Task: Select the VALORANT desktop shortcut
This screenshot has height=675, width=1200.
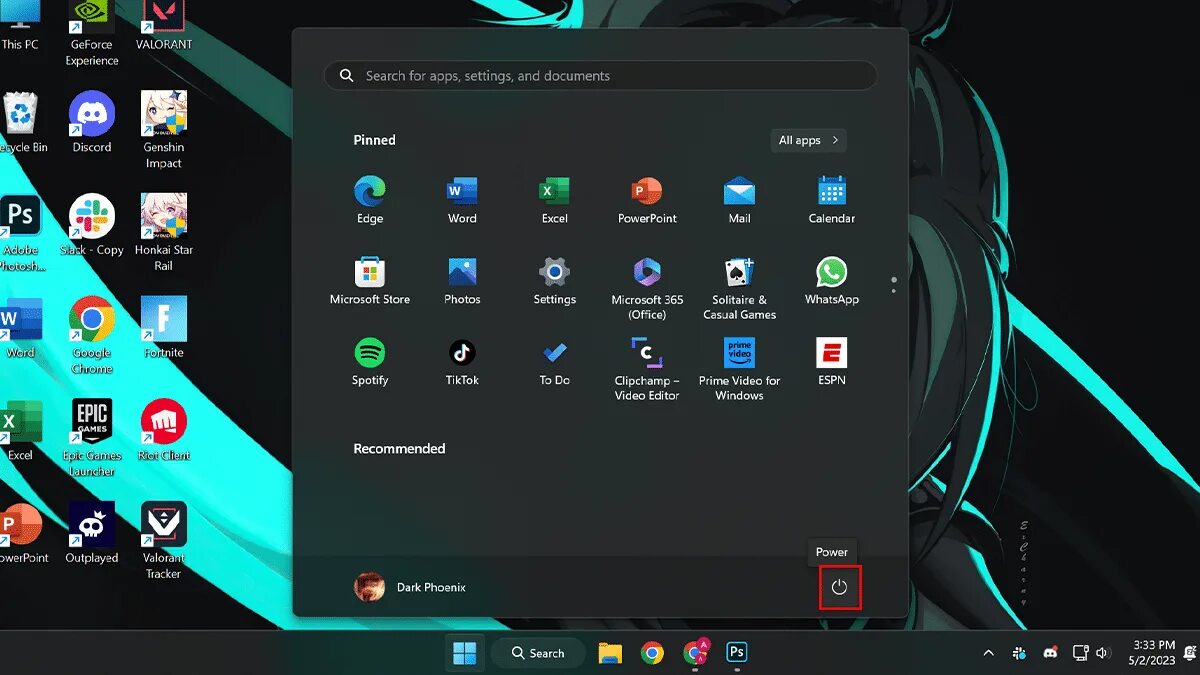Action: pyautogui.click(x=164, y=27)
